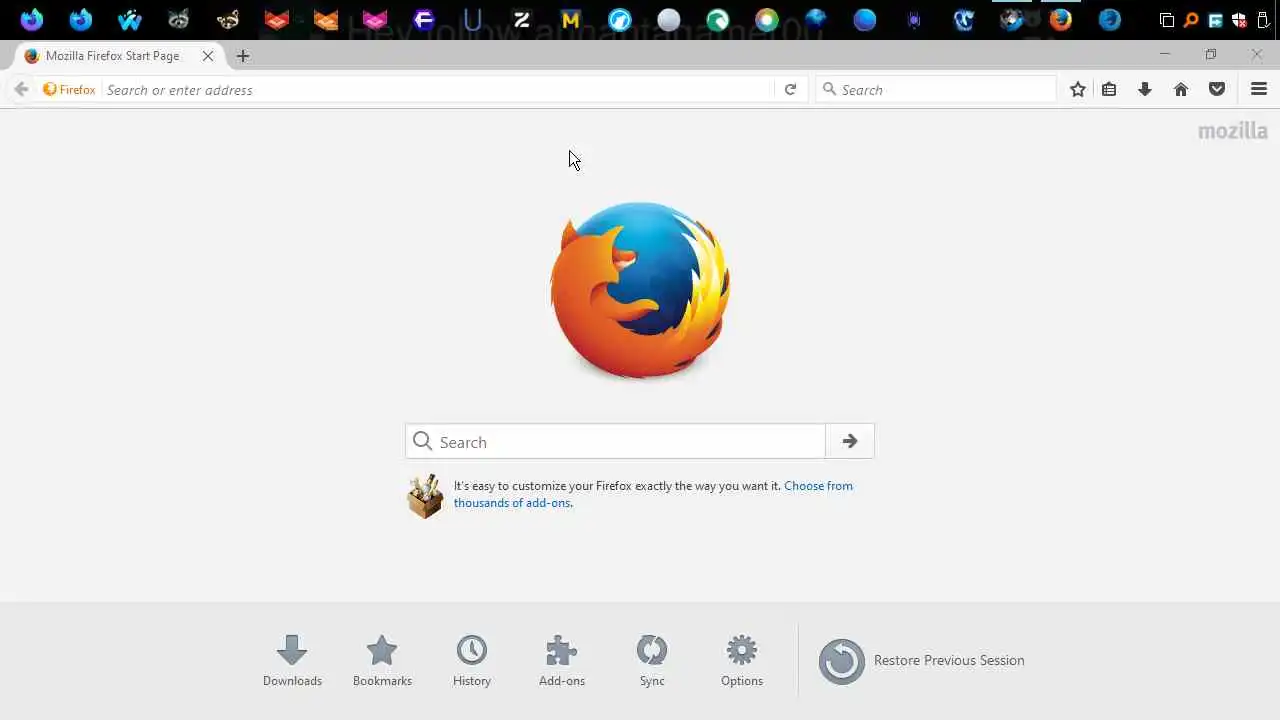Reload the current page
This screenshot has height=720, width=1280.
click(790, 89)
